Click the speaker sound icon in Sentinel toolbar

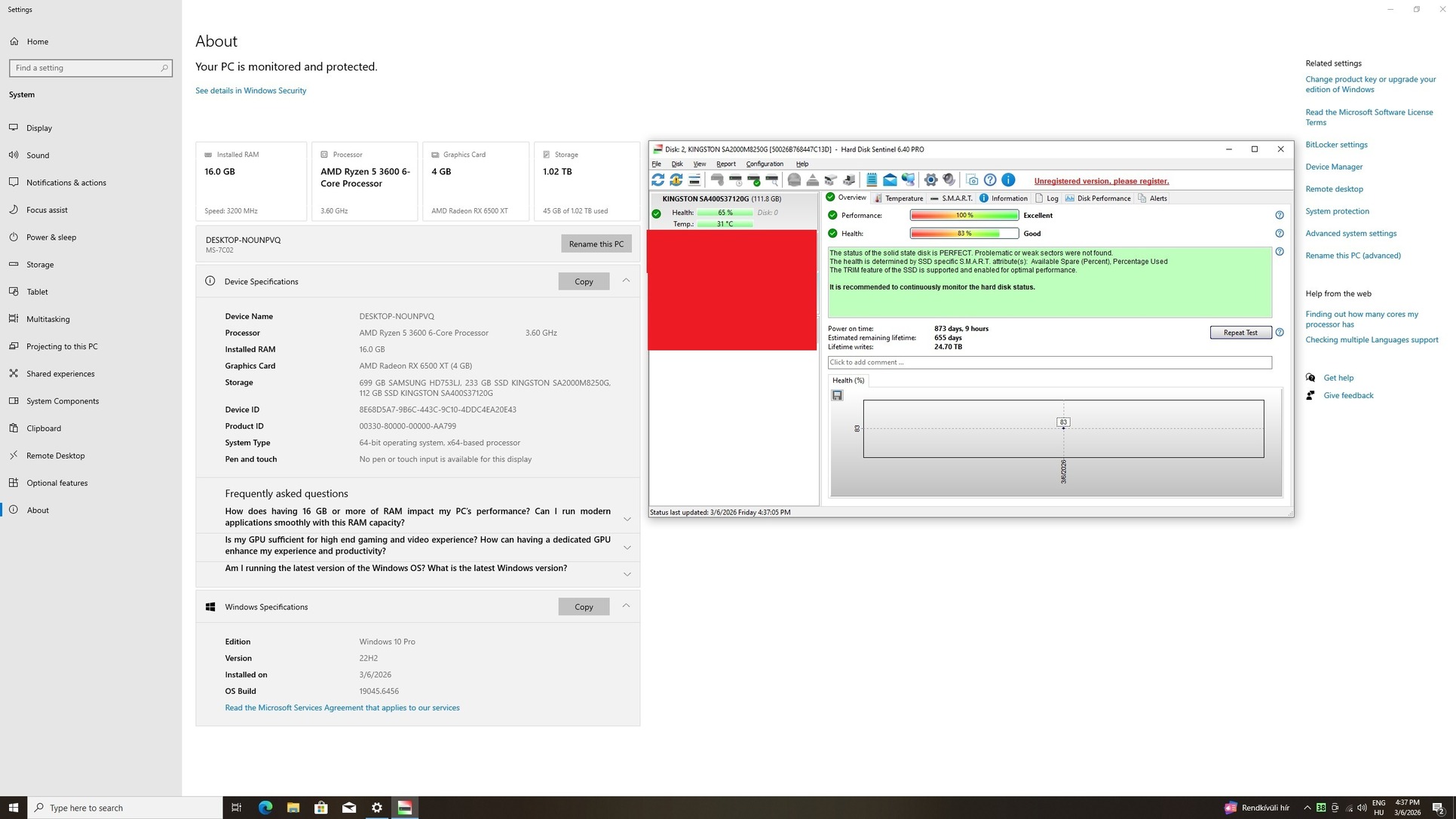949,180
